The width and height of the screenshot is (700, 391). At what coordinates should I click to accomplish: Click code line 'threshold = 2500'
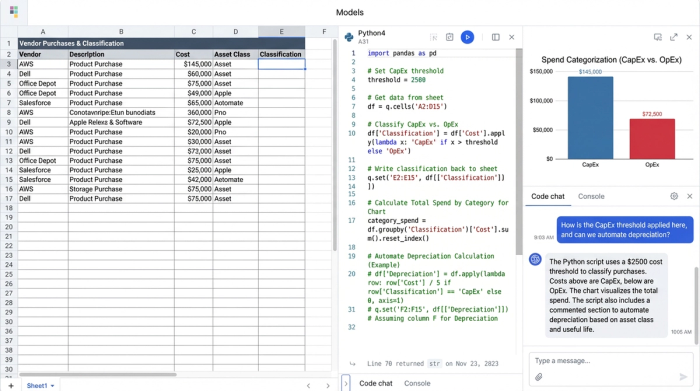[x=396, y=80]
